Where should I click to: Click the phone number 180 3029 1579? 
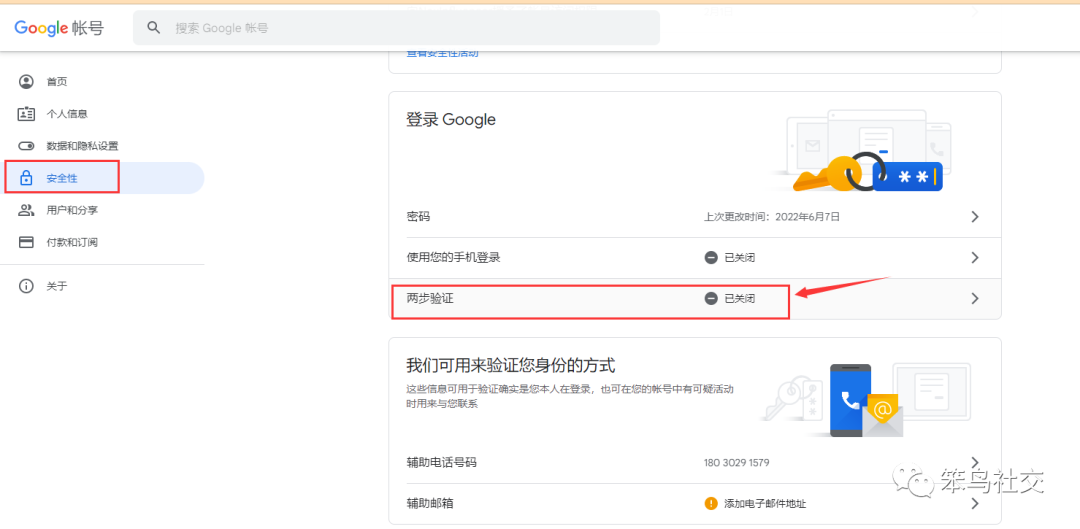pos(736,462)
